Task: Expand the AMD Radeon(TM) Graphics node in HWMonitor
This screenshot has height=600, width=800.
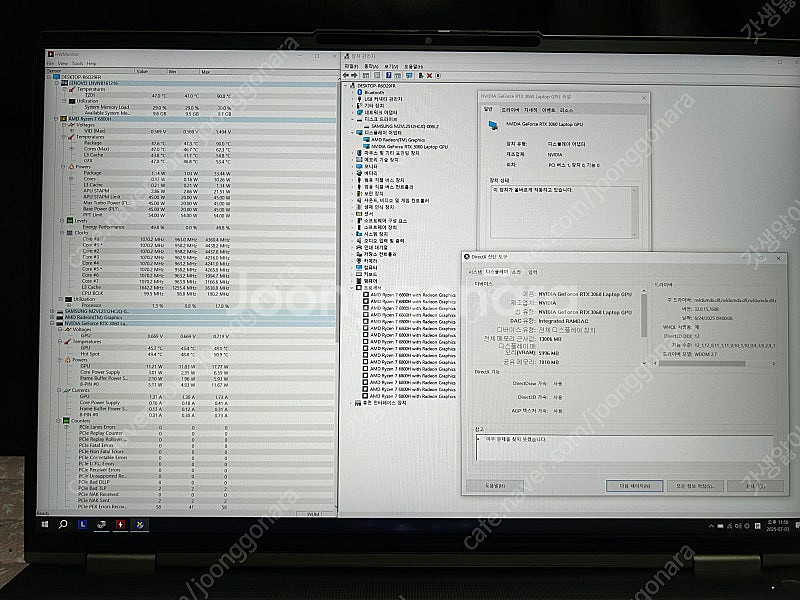Action: click(x=52, y=317)
